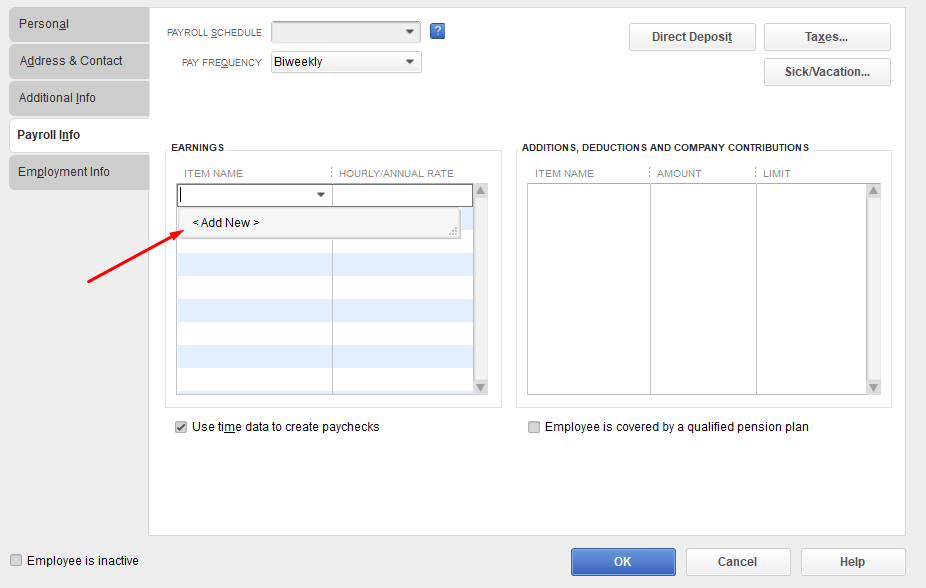The width and height of the screenshot is (926, 588).
Task: Click the Additions list scroll up arrow
Action: [873, 190]
